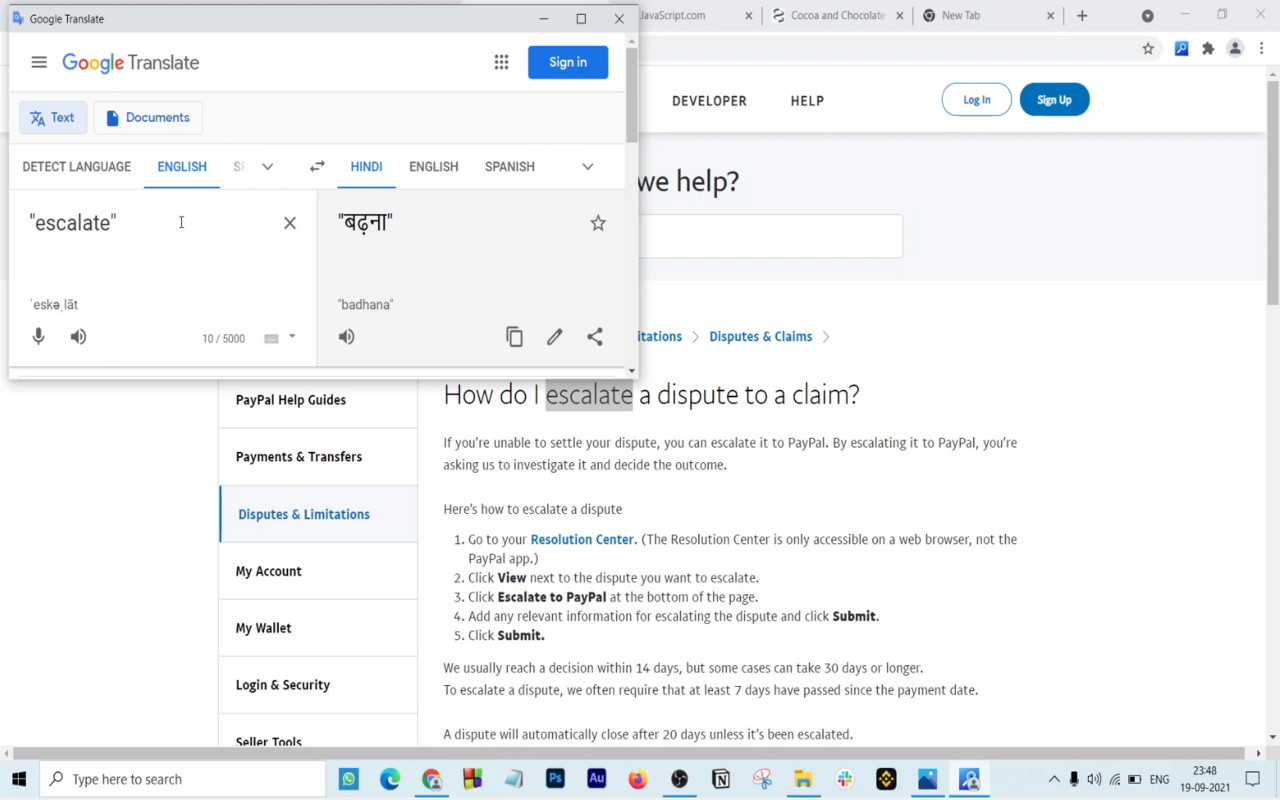Open WhatsApp from the taskbar
The width and height of the screenshot is (1280, 800).
click(x=349, y=779)
